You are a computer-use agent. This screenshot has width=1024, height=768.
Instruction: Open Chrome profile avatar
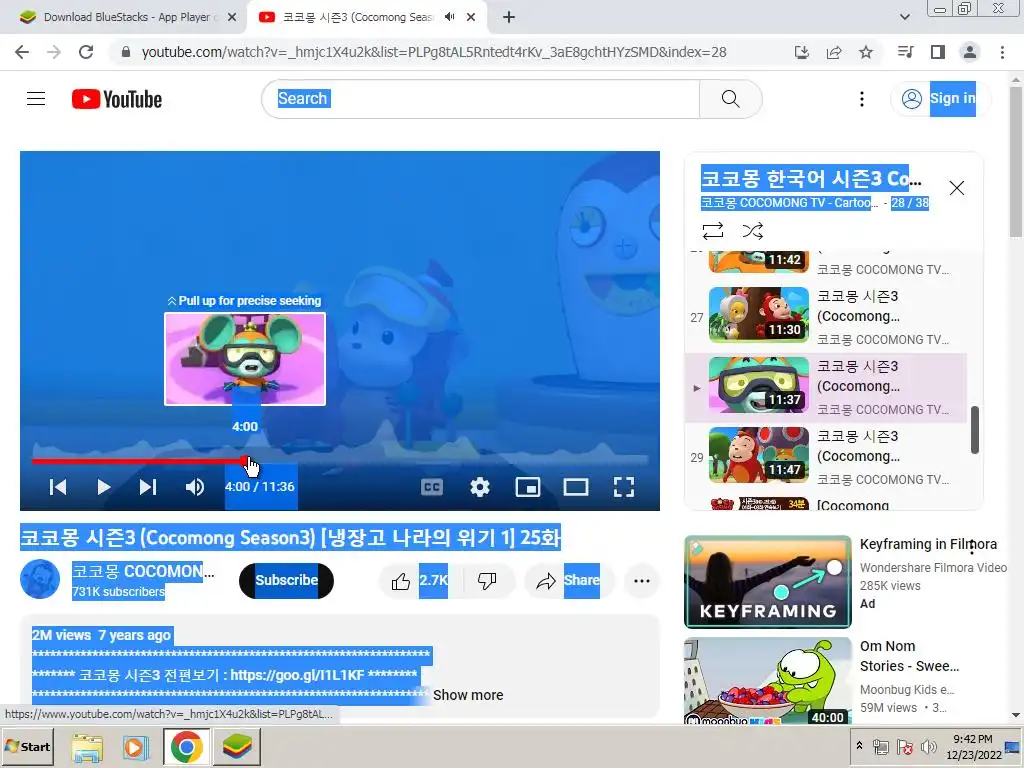pyautogui.click(x=970, y=52)
